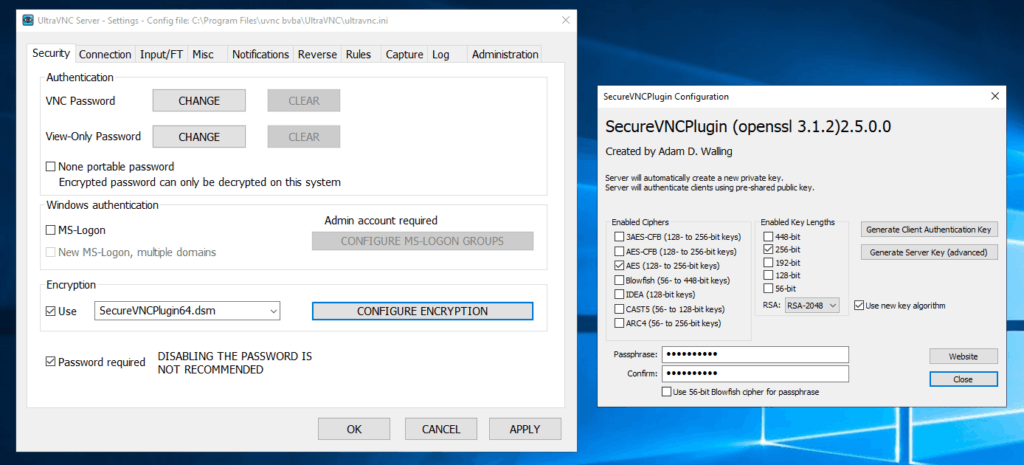
Task: Toggle Use 56-bit Blowfish cipher for passphrase
Action: 666,392
